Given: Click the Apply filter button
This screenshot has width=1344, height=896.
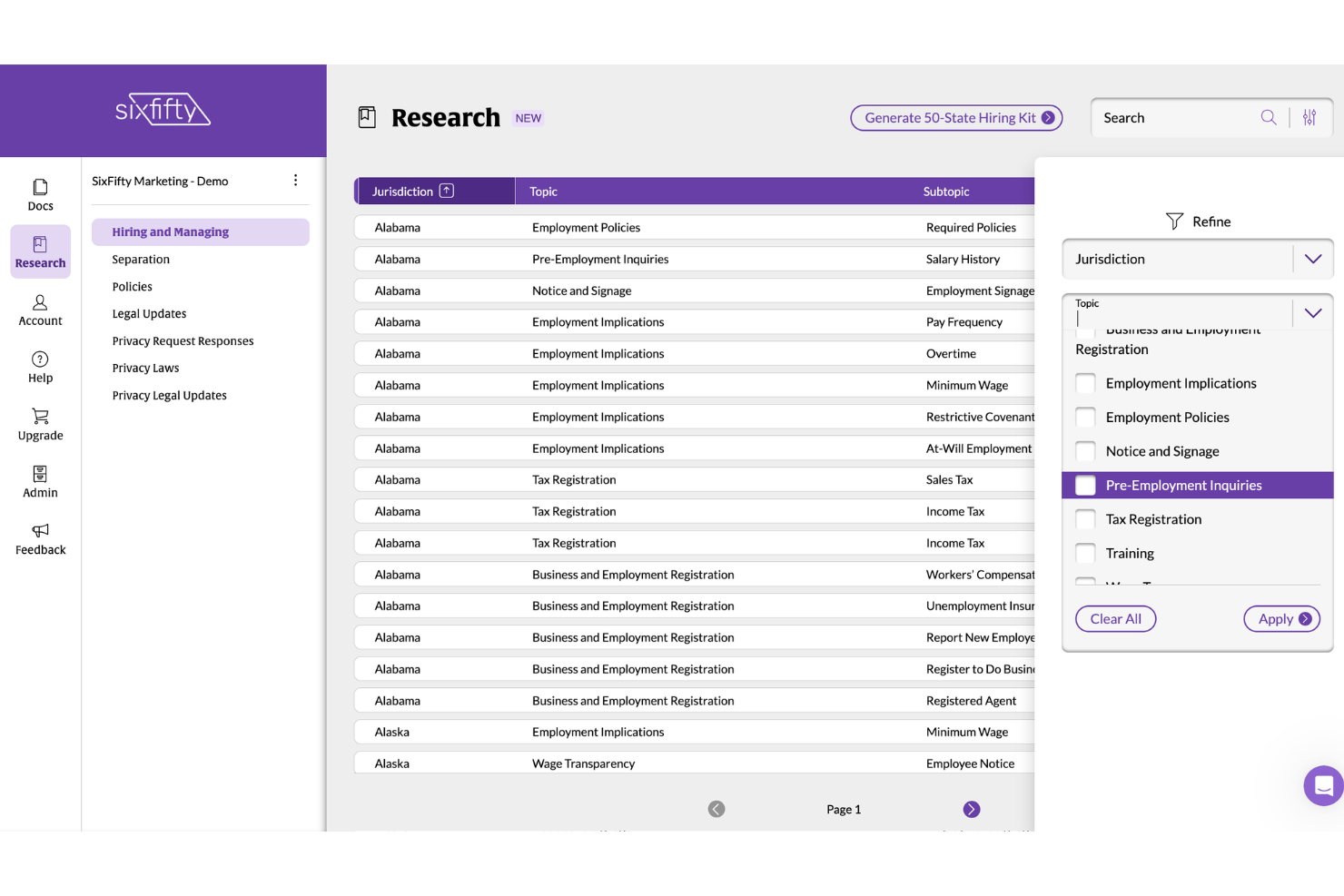Looking at the screenshot, I should coord(1280,619).
